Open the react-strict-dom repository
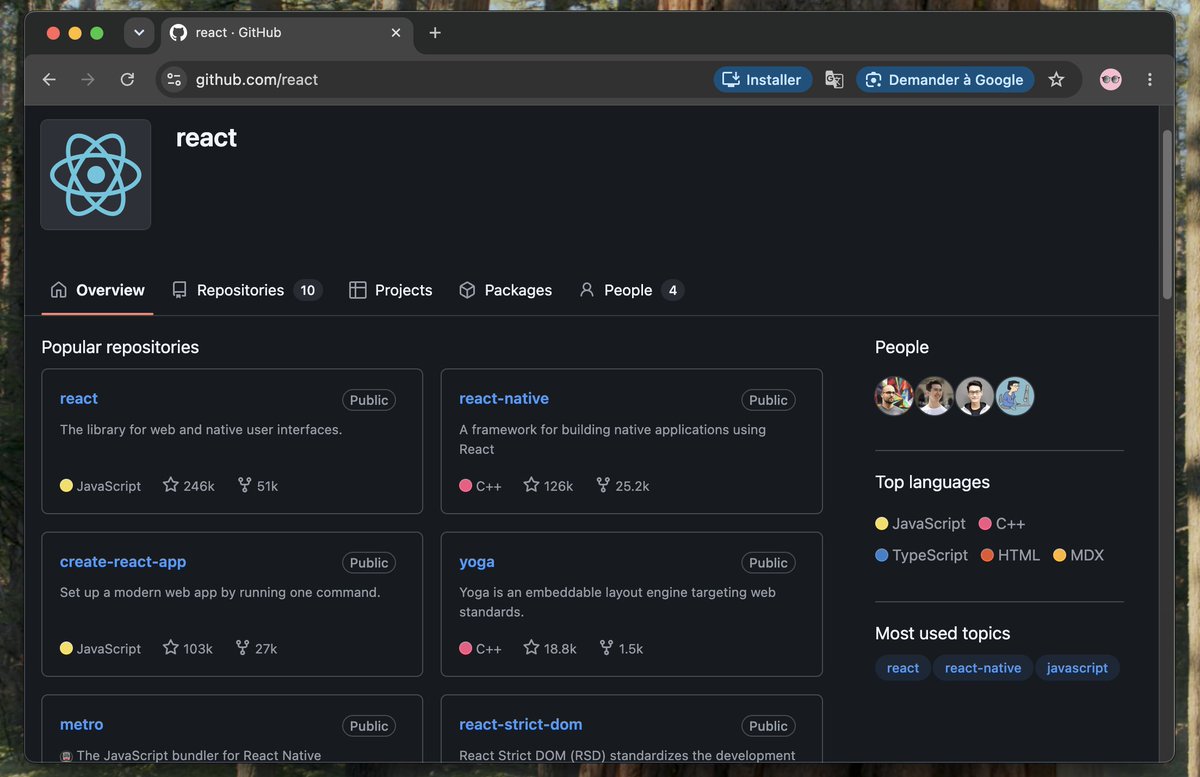The image size is (1200, 777). (521, 724)
